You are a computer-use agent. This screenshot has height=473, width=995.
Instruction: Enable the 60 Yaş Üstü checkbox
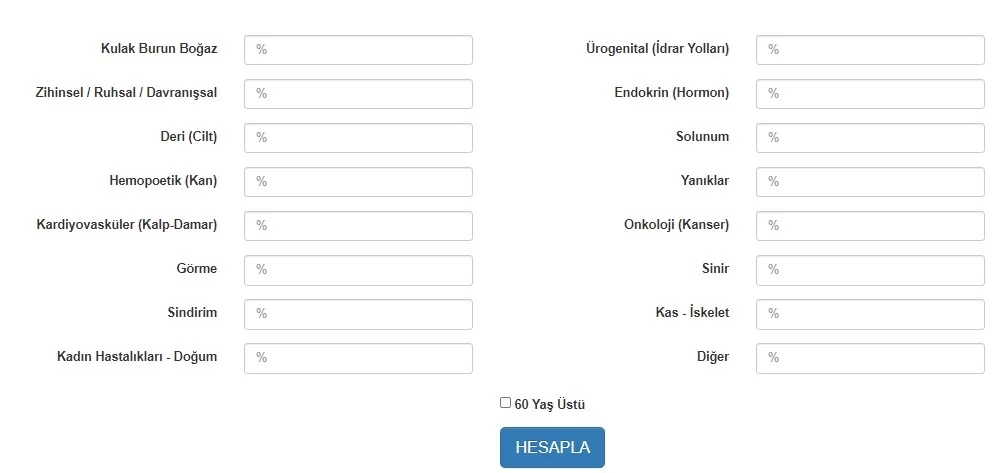click(x=506, y=403)
